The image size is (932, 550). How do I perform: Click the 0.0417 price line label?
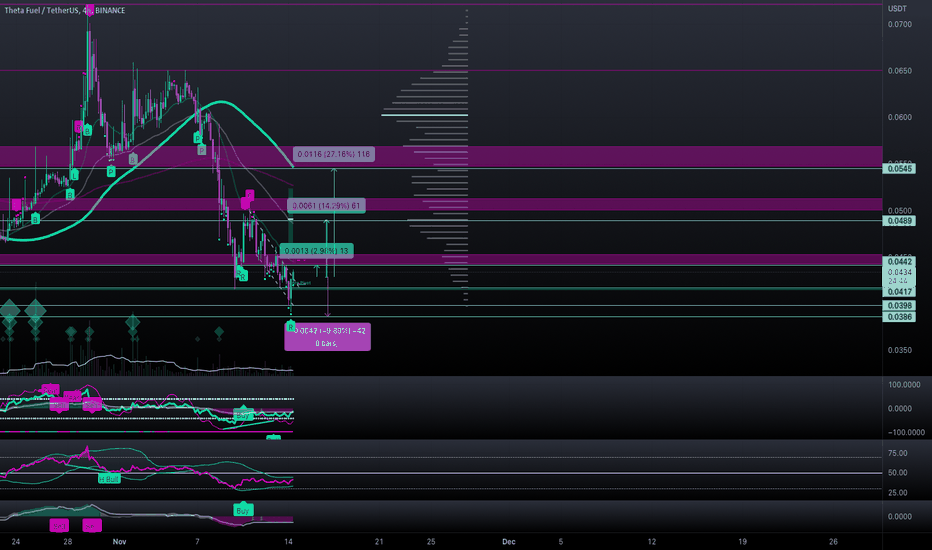click(900, 292)
